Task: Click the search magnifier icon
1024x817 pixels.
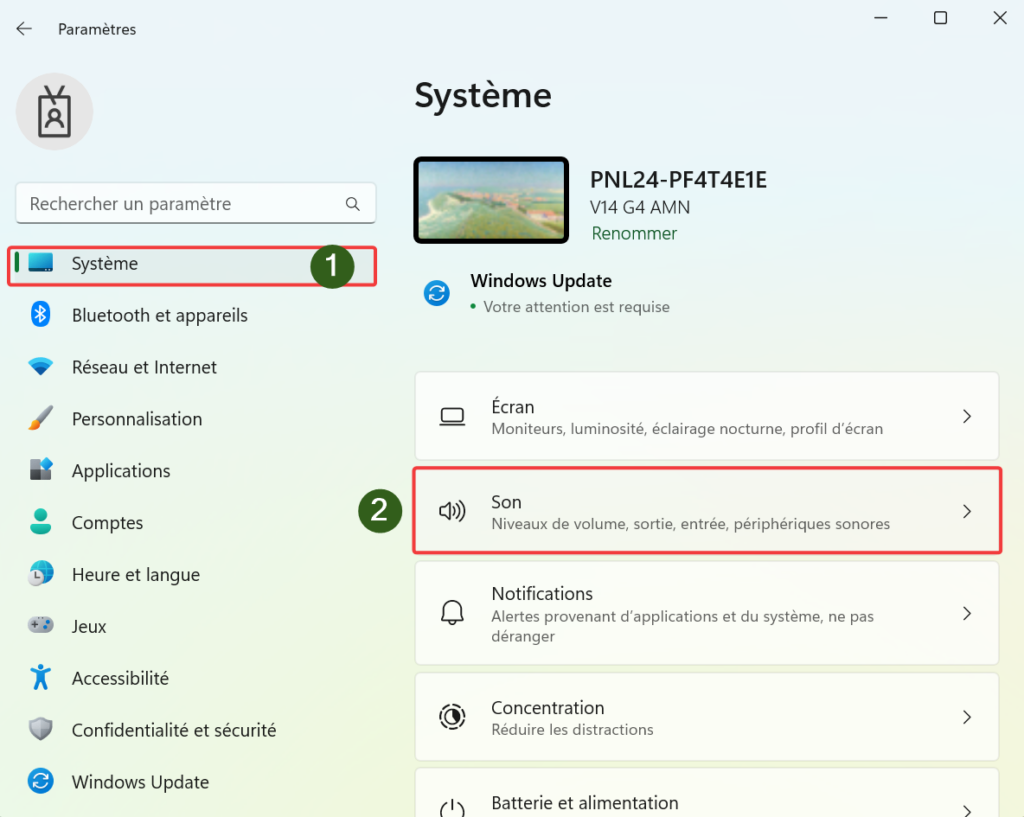Action: 353,204
